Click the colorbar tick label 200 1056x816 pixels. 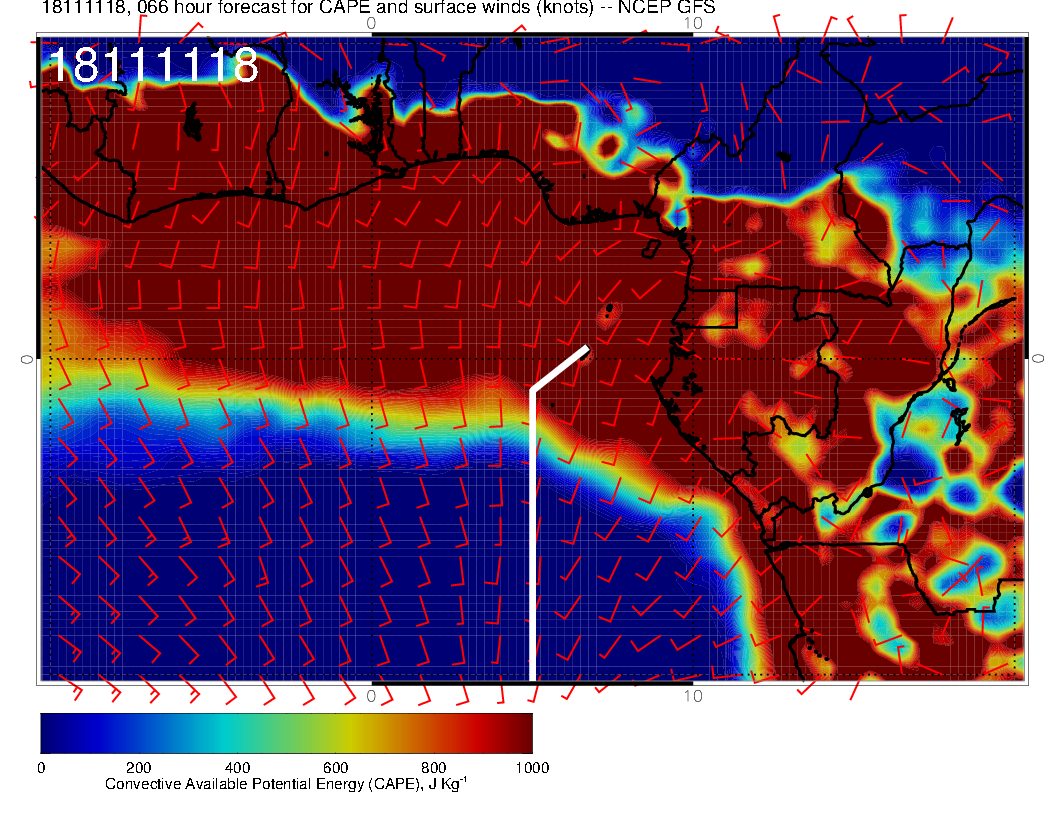pyautogui.click(x=139, y=768)
